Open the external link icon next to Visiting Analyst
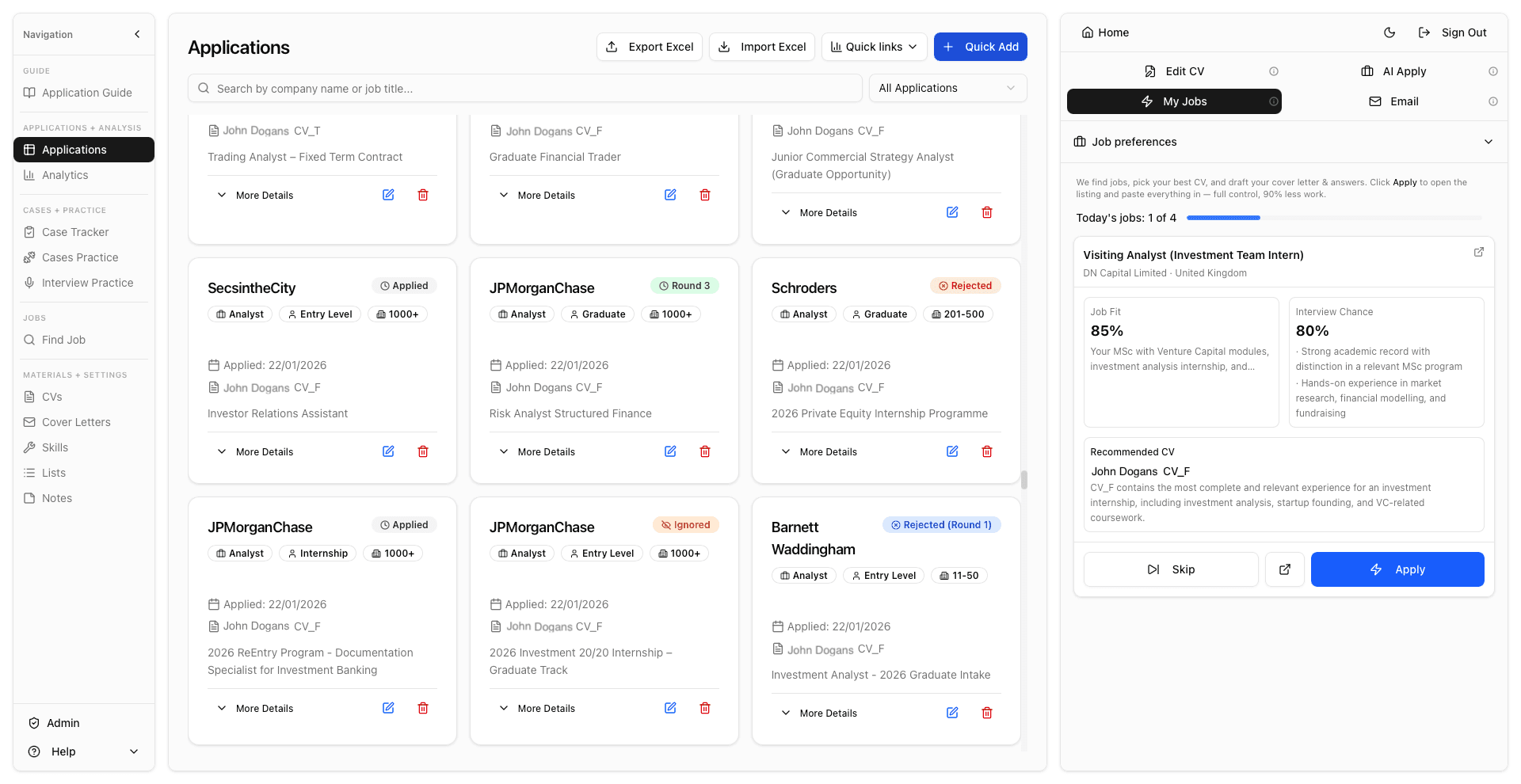 pos(1478,252)
